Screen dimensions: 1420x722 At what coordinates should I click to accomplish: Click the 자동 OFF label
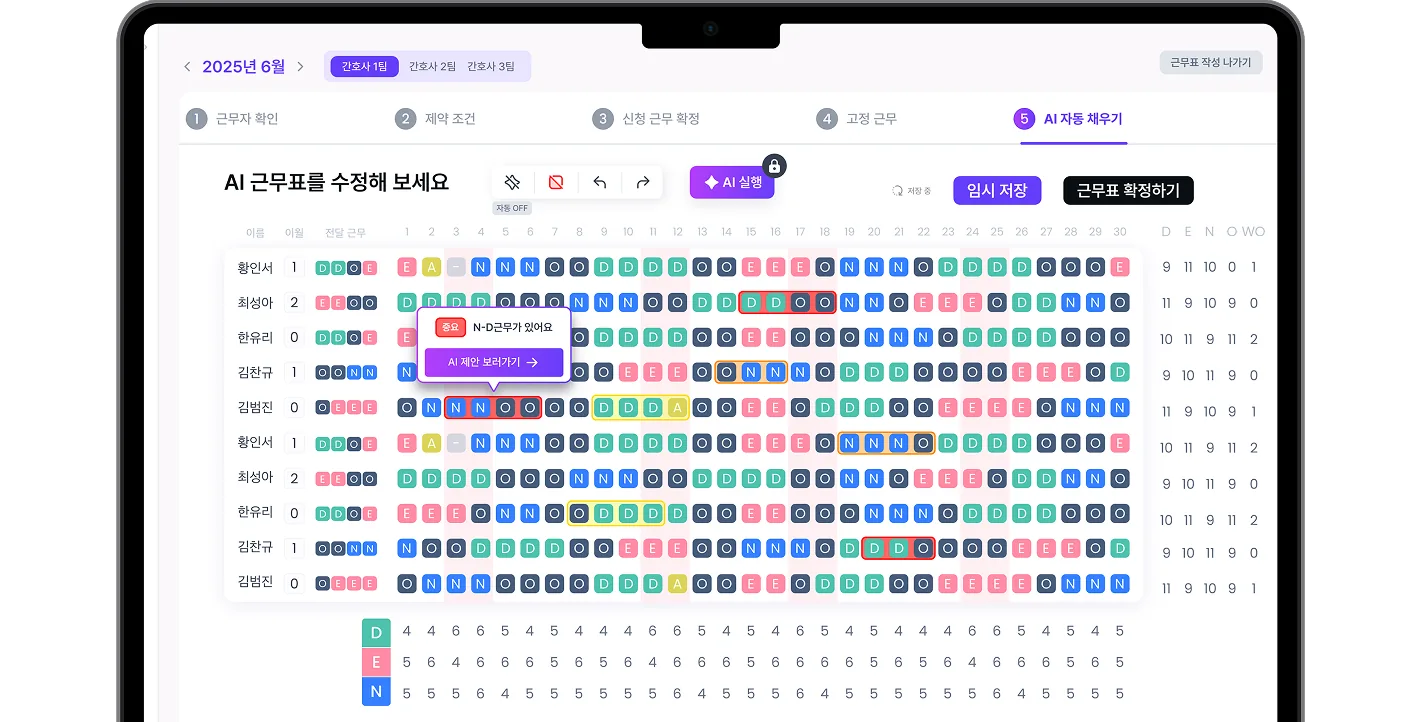click(512, 208)
